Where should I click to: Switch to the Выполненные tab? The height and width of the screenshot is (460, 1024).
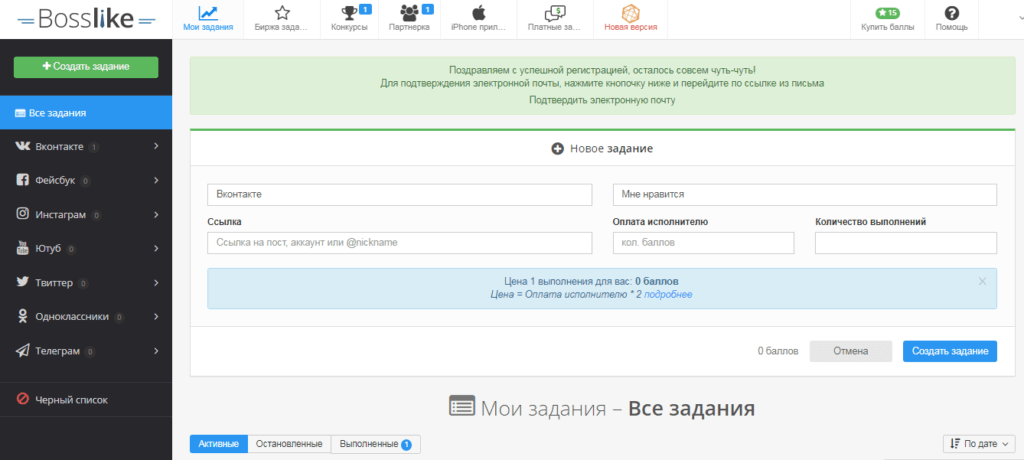(x=376, y=444)
